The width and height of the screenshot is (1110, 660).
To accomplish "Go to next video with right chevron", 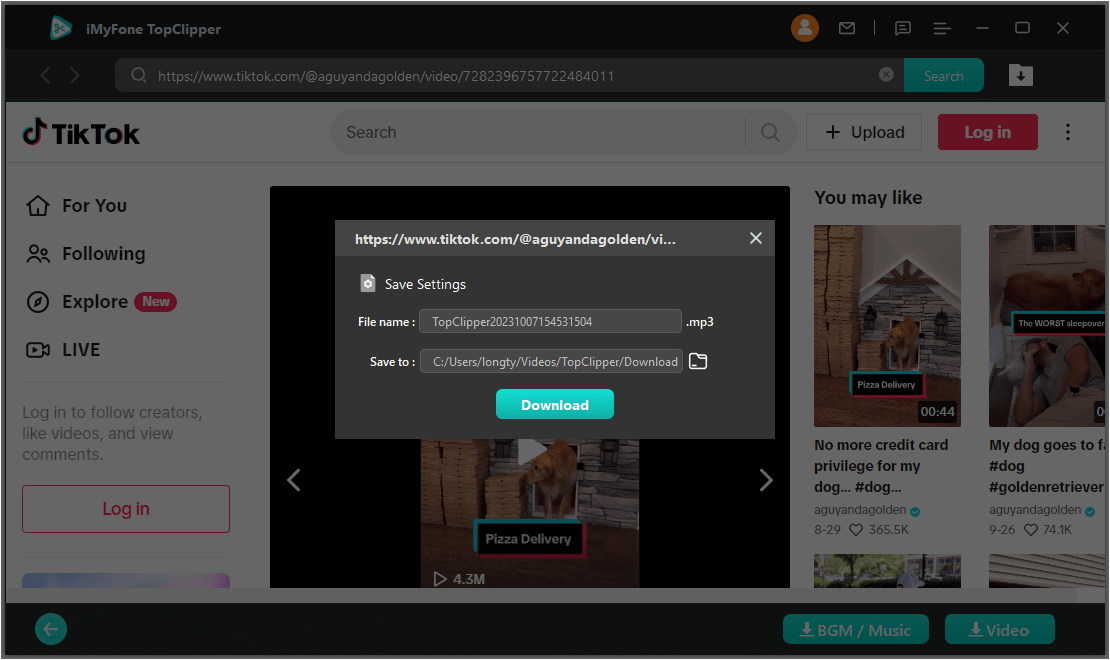I will 765,479.
